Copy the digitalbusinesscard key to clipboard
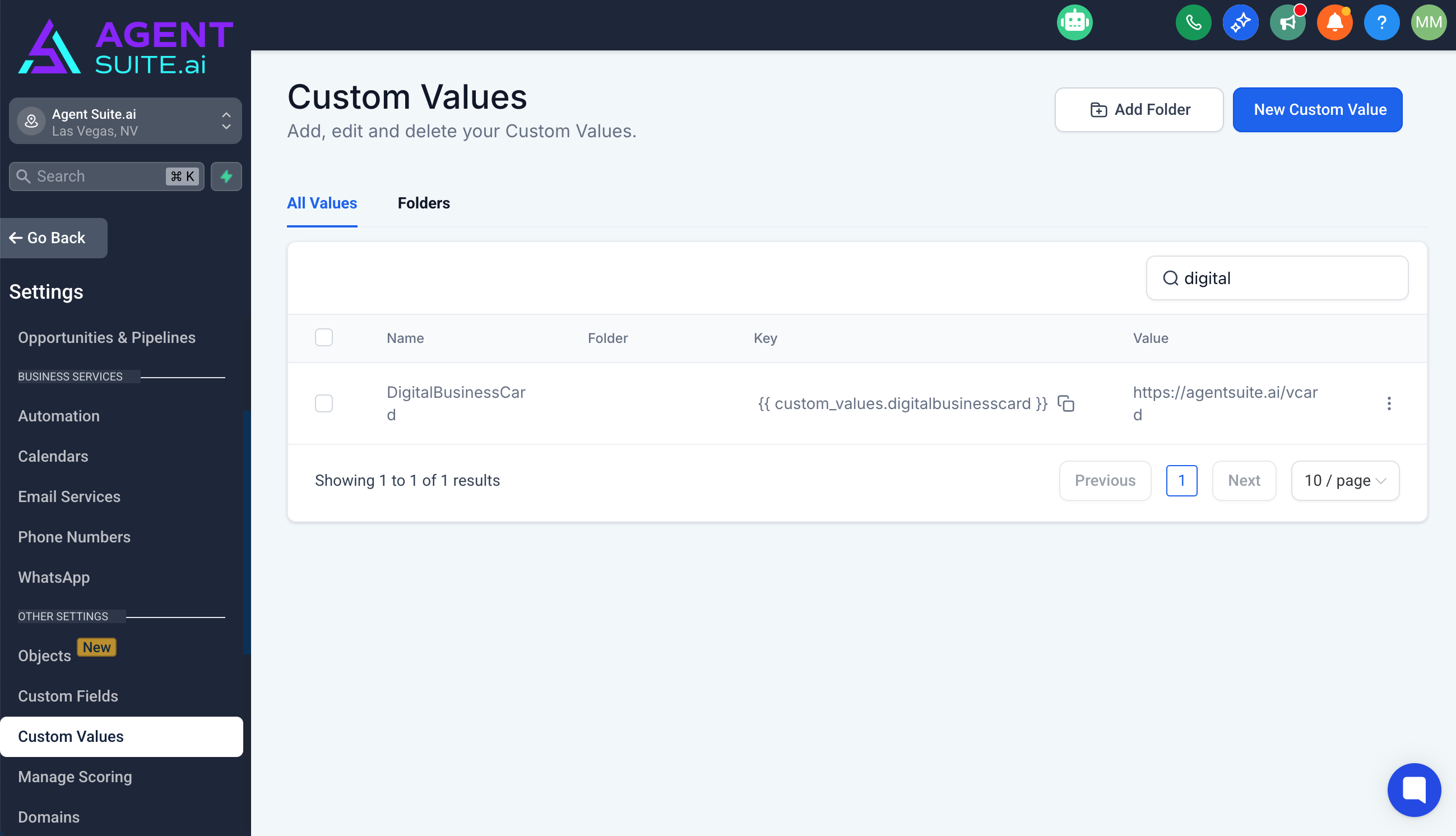 pyautogui.click(x=1066, y=403)
